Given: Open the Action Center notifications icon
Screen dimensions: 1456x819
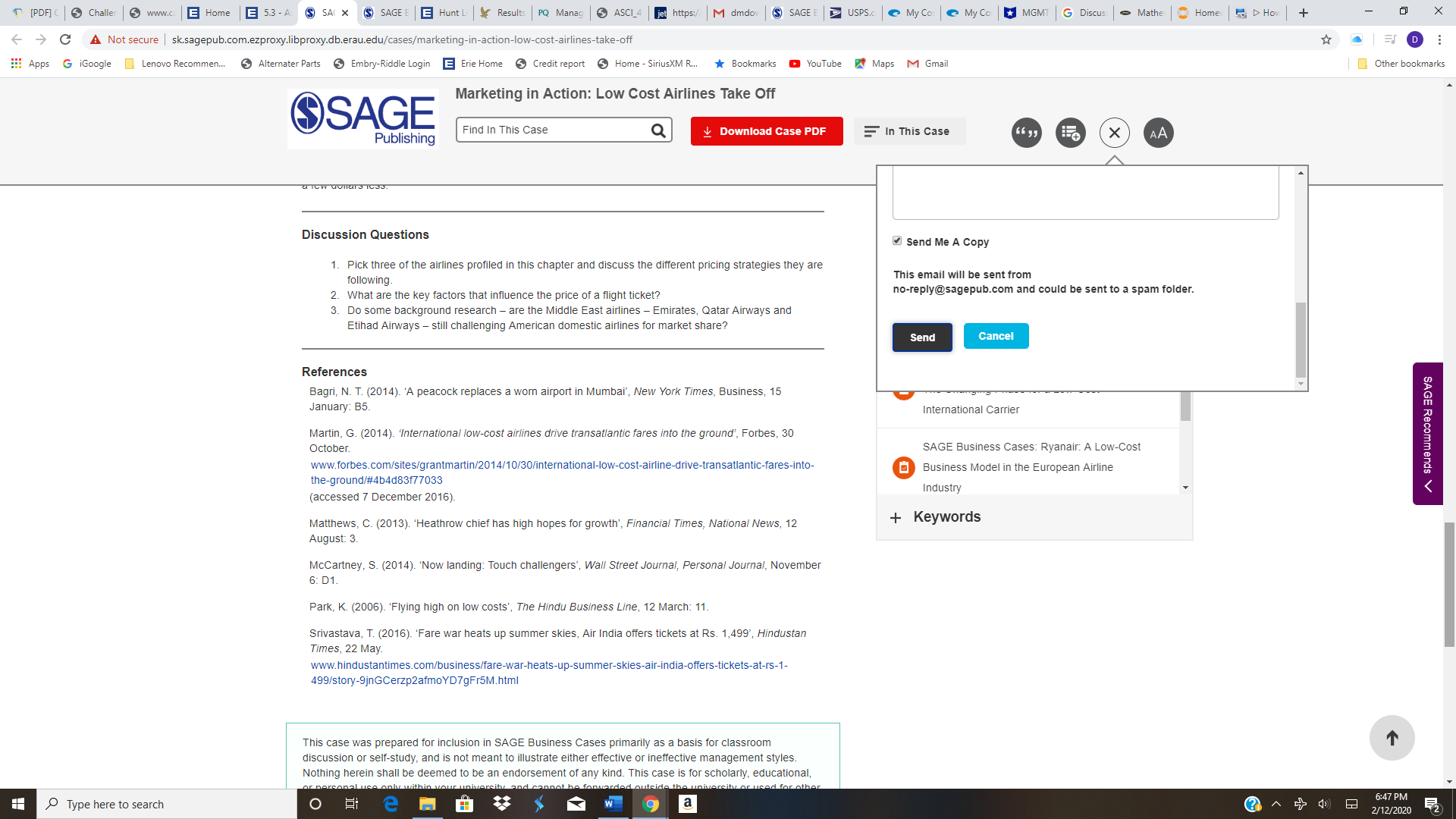Looking at the screenshot, I should (1432, 804).
